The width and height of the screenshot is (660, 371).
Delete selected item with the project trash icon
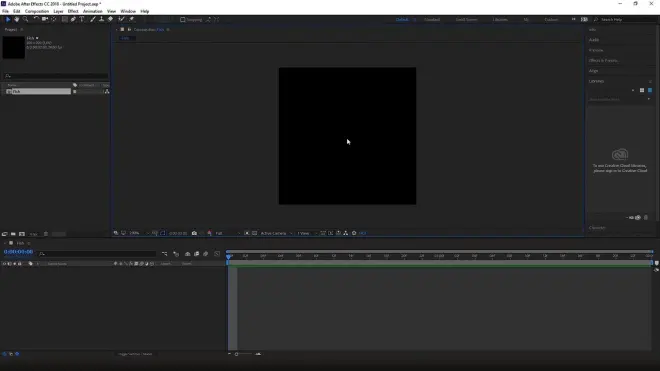[46, 234]
